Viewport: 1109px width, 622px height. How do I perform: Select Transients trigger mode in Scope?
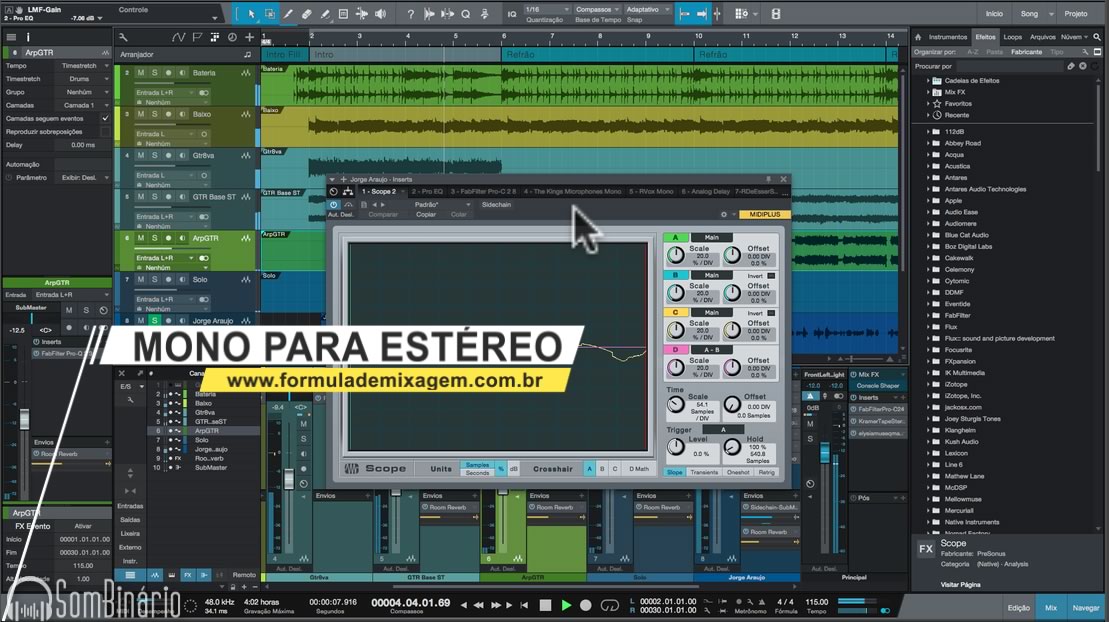[x=704, y=473]
